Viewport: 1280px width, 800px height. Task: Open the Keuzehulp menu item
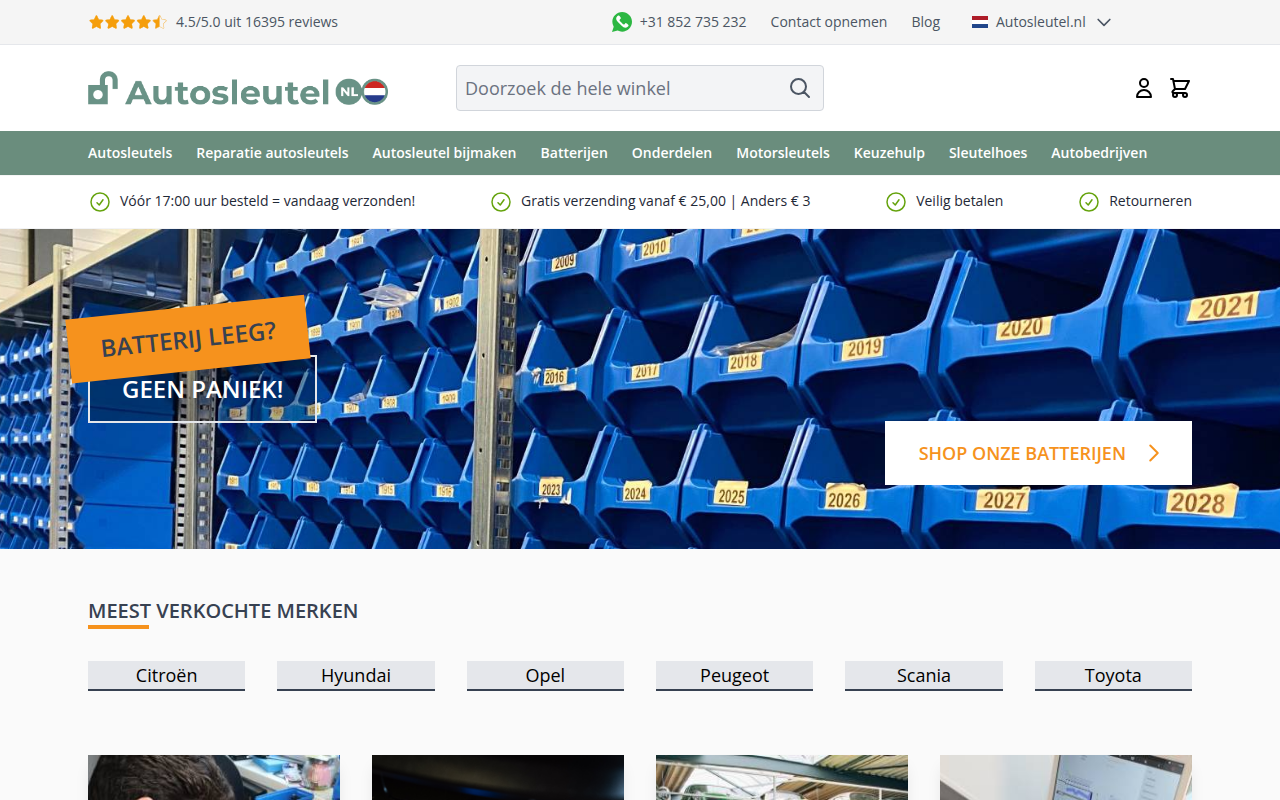pos(889,153)
